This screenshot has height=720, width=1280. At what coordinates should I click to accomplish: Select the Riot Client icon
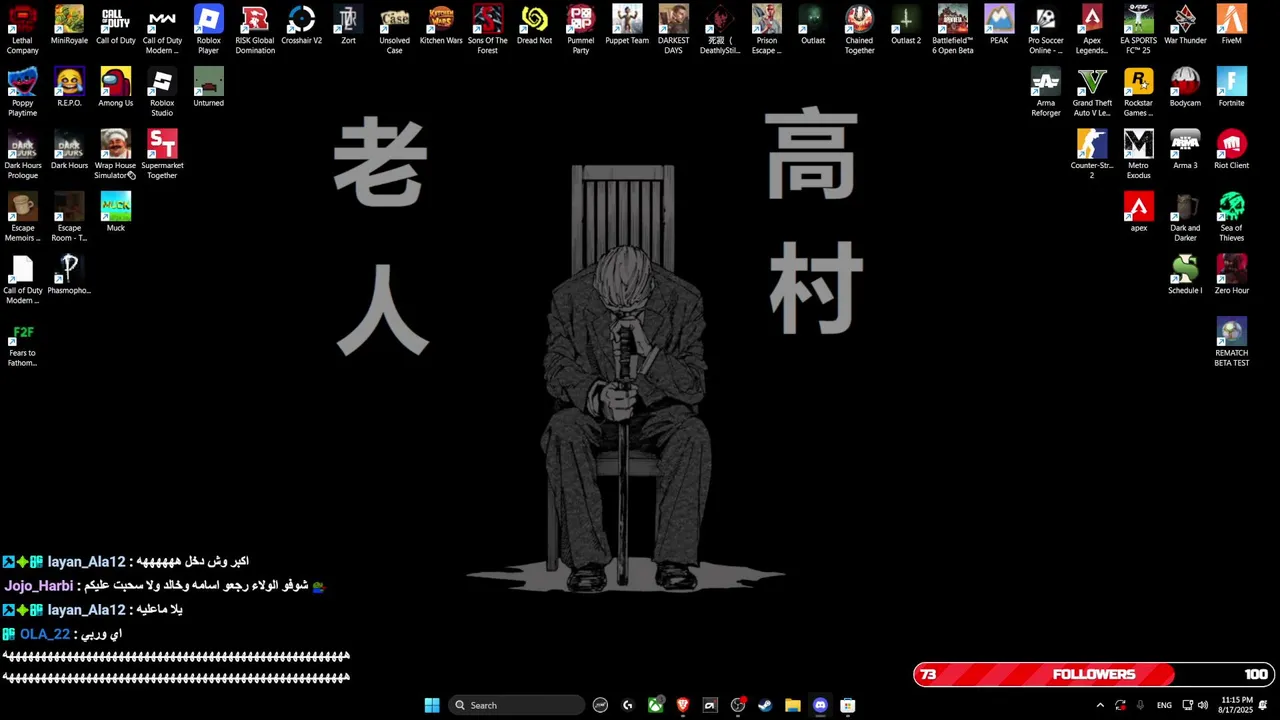tap(1231, 150)
